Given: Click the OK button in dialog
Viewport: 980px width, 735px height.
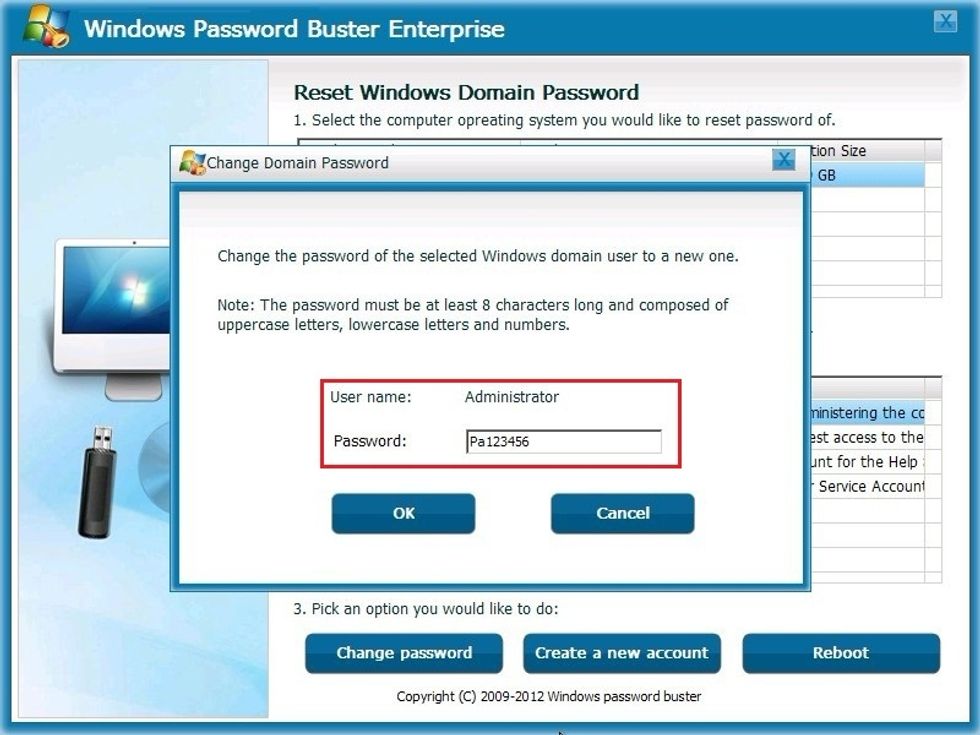Looking at the screenshot, I should [x=403, y=513].
